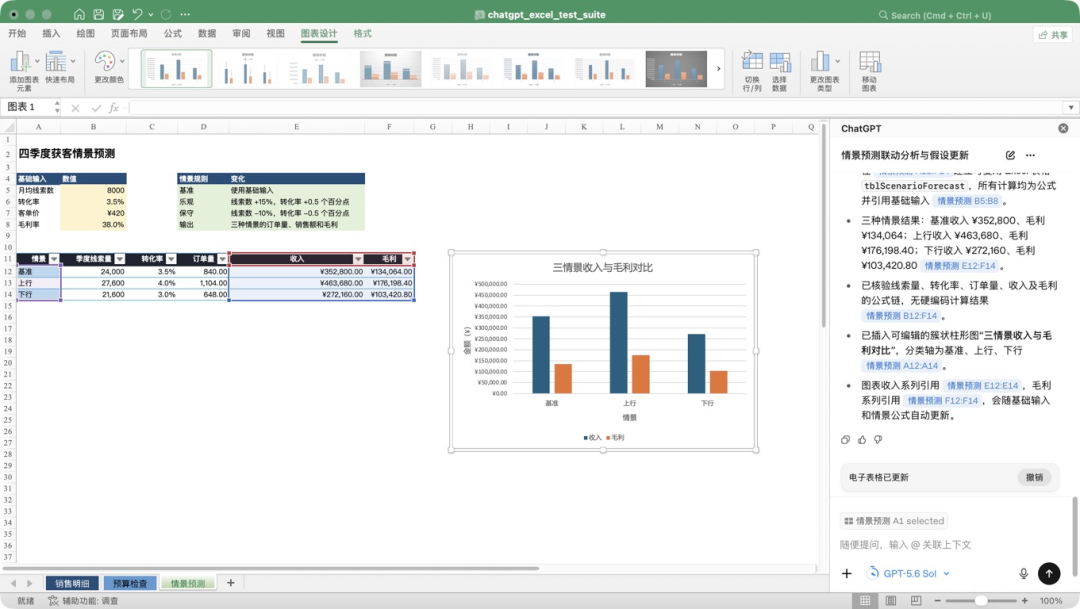Give thumbs down to the response
Image resolution: width=1080 pixels, height=609 pixels.
coord(878,440)
